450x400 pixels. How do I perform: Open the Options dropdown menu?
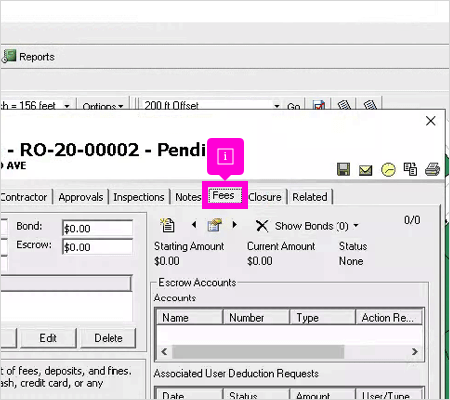(103, 106)
